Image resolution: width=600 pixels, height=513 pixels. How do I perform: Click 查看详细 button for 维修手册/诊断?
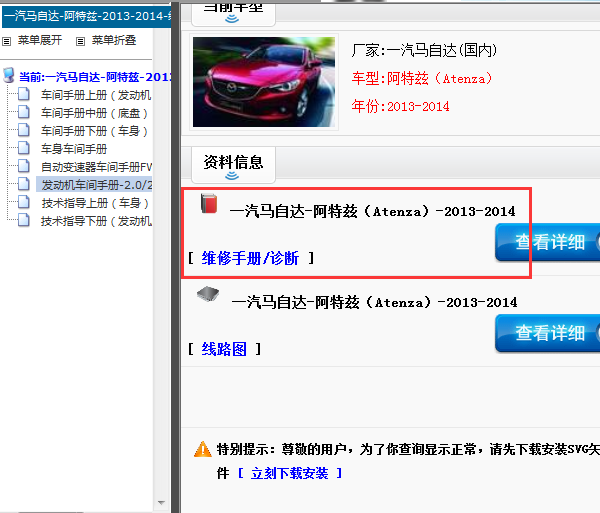click(548, 243)
